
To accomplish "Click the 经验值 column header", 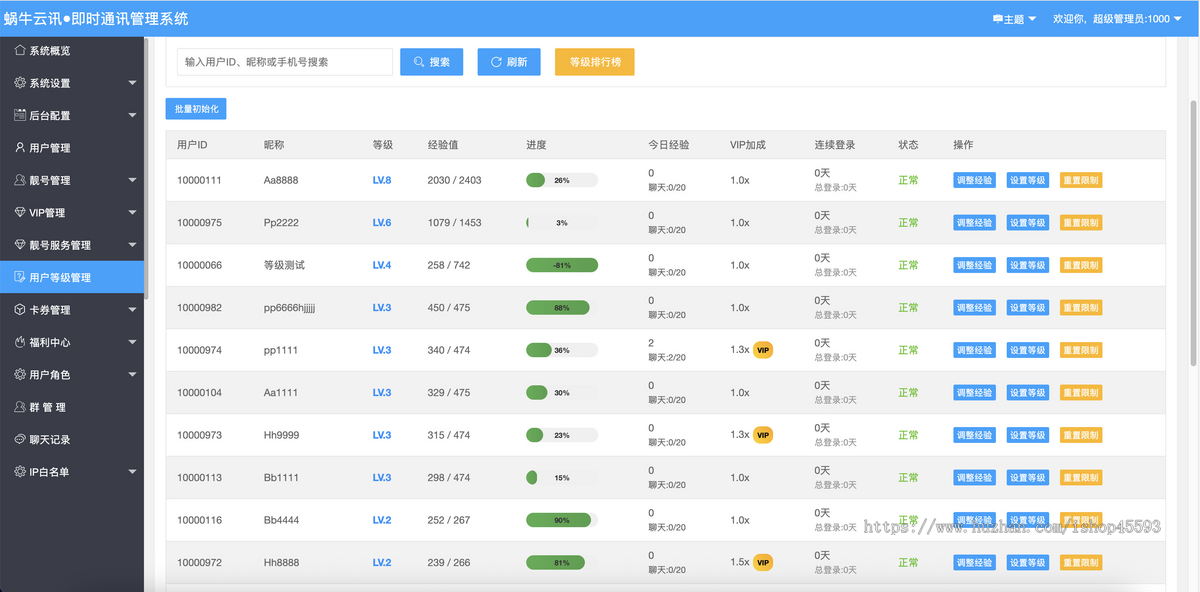I will tap(443, 145).
